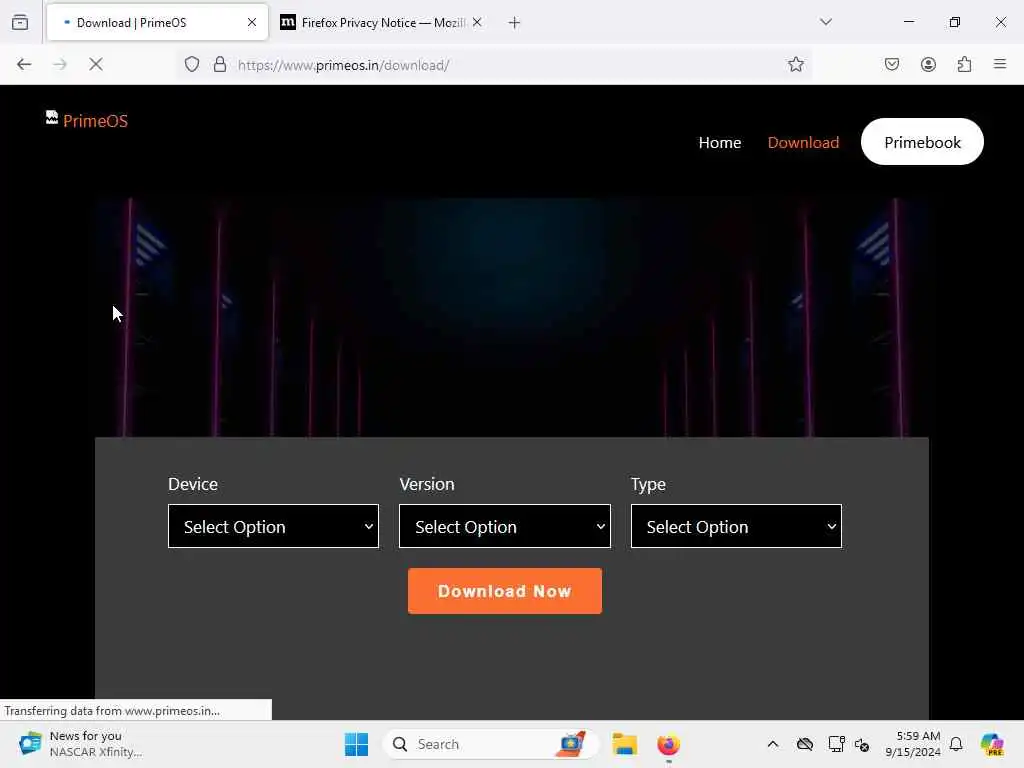Go to Home nav link

[720, 142]
